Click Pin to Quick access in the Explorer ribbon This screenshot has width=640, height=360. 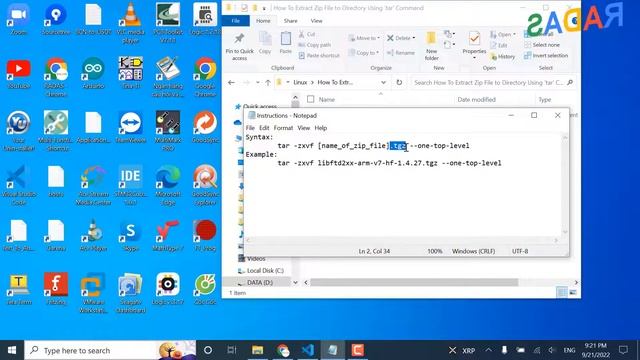[x=240, y=47]
